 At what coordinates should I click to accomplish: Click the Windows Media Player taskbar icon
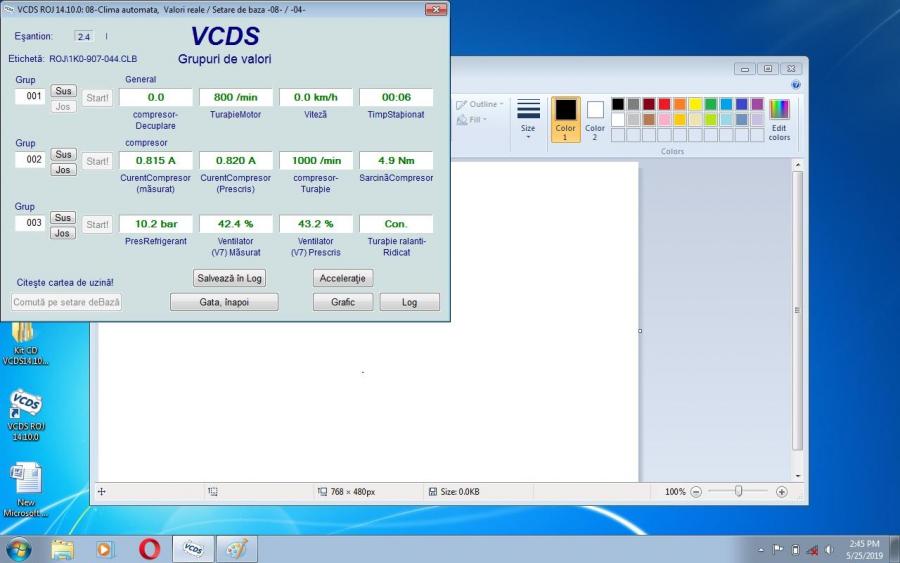click(105, 549)
